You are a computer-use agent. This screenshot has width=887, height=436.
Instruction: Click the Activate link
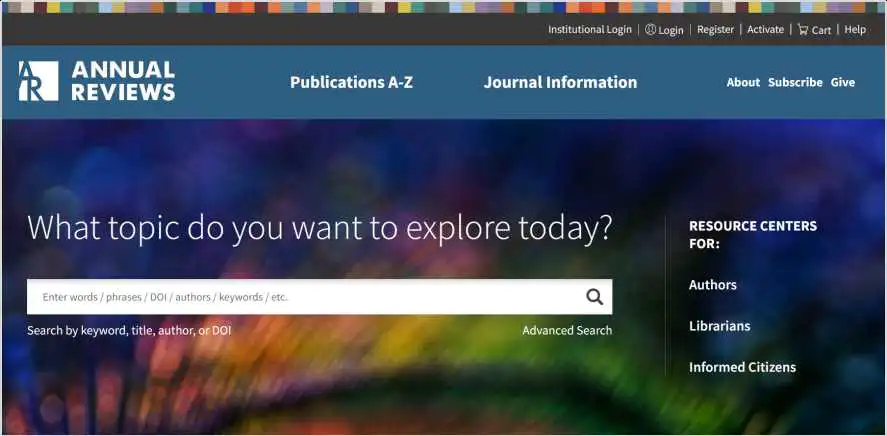click(765, 29)
